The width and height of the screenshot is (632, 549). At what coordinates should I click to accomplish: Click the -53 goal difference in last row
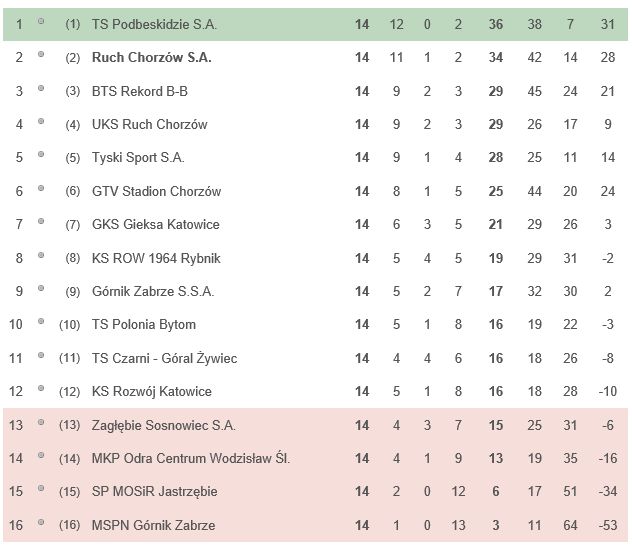click(608, 525)
